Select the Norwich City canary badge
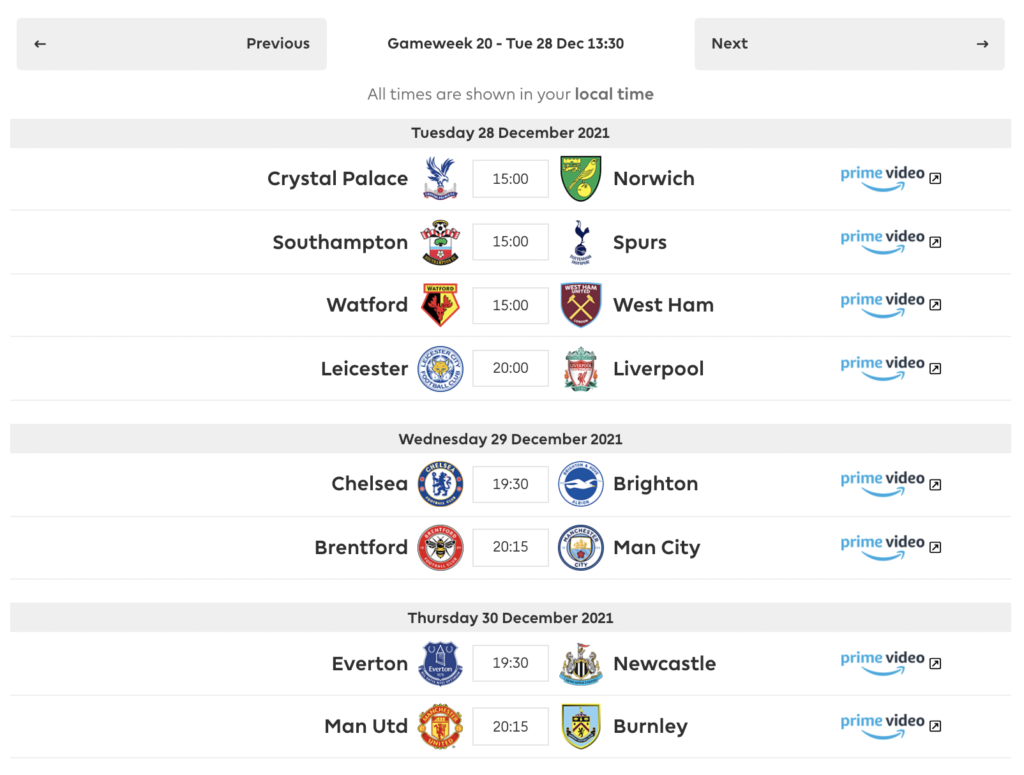 (581, 178)
